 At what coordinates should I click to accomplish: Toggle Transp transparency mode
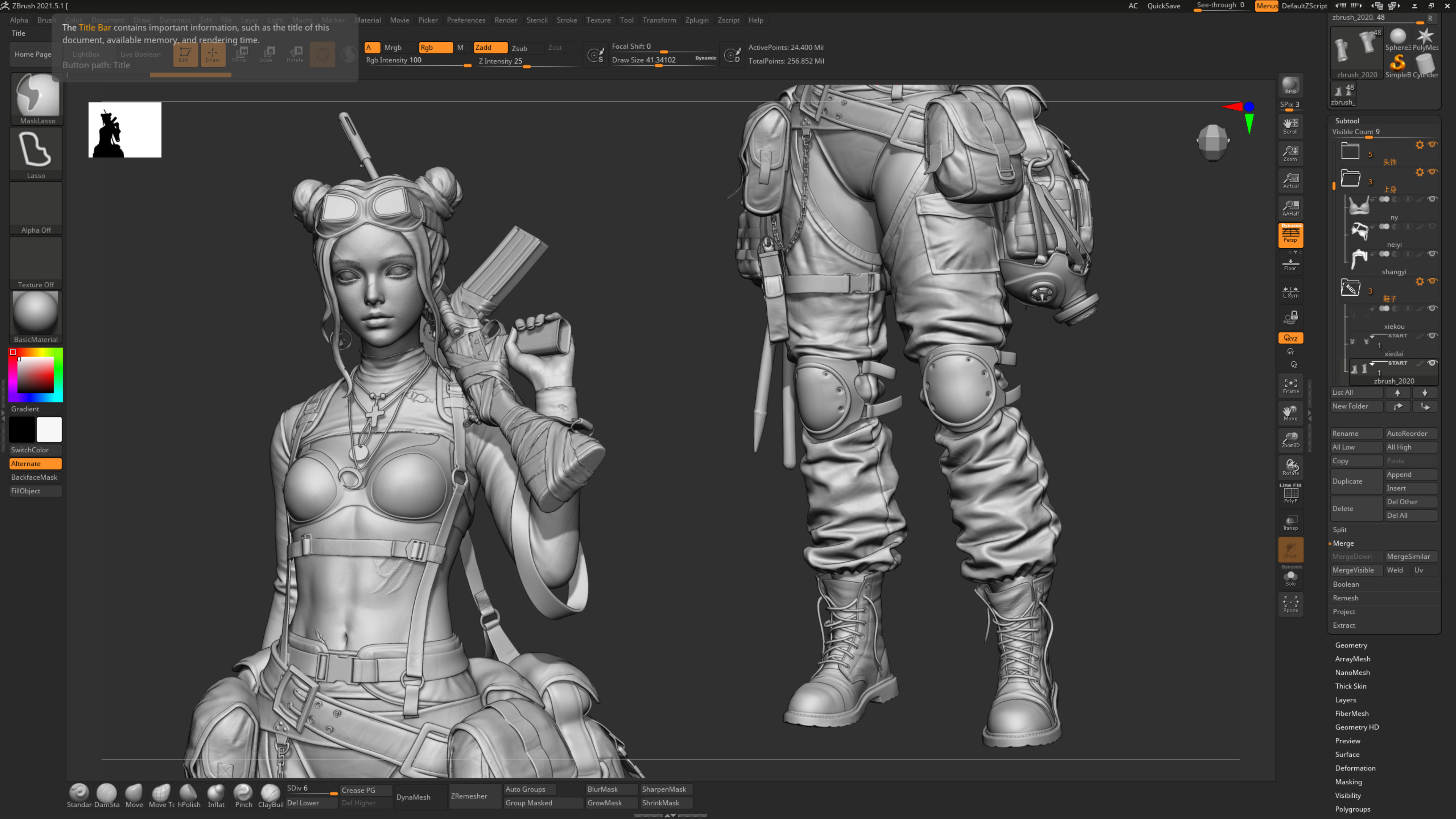[1290, 522]
